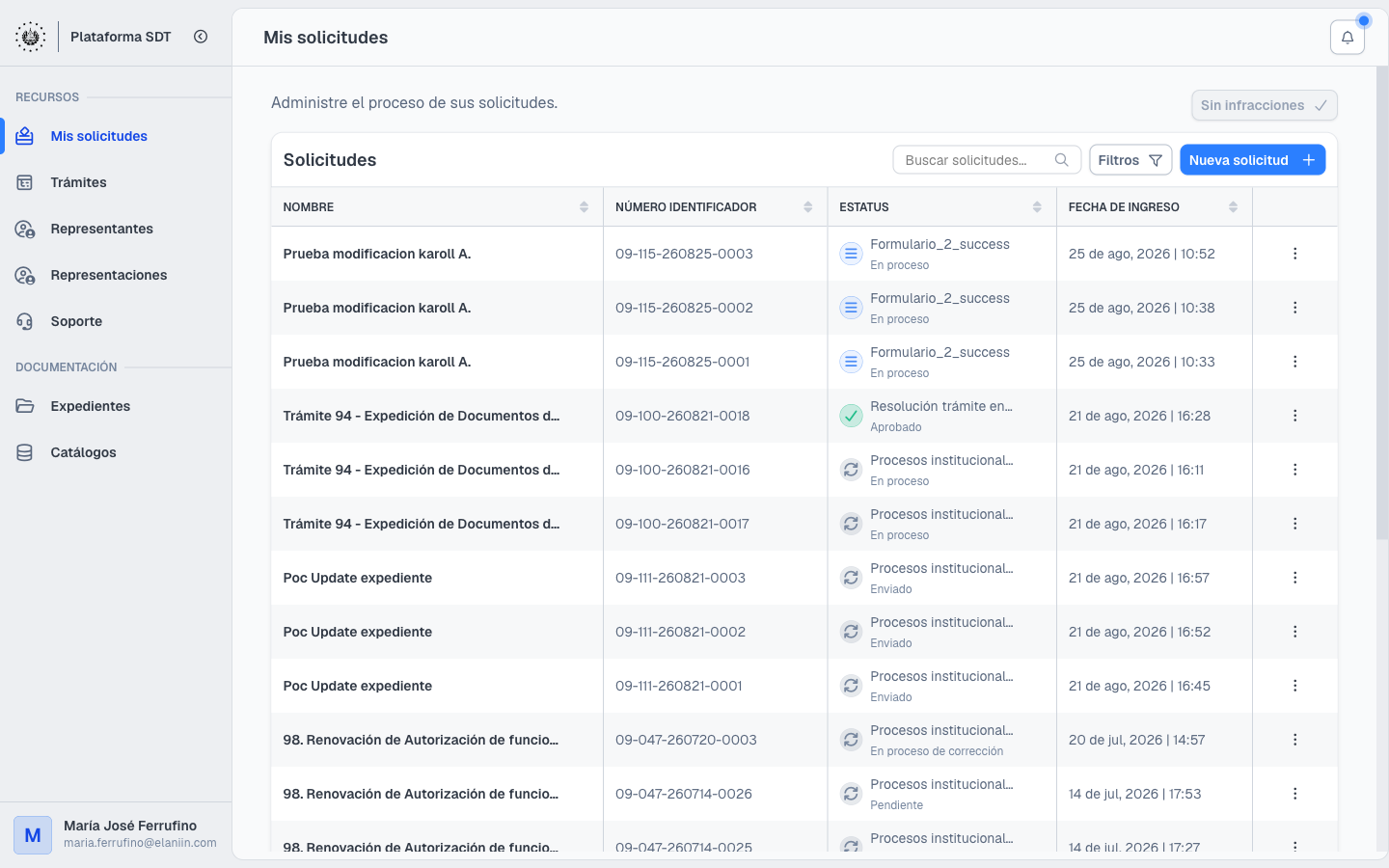
Task: Open María José Ferrufino profile
Action: [x=116, y=834]
